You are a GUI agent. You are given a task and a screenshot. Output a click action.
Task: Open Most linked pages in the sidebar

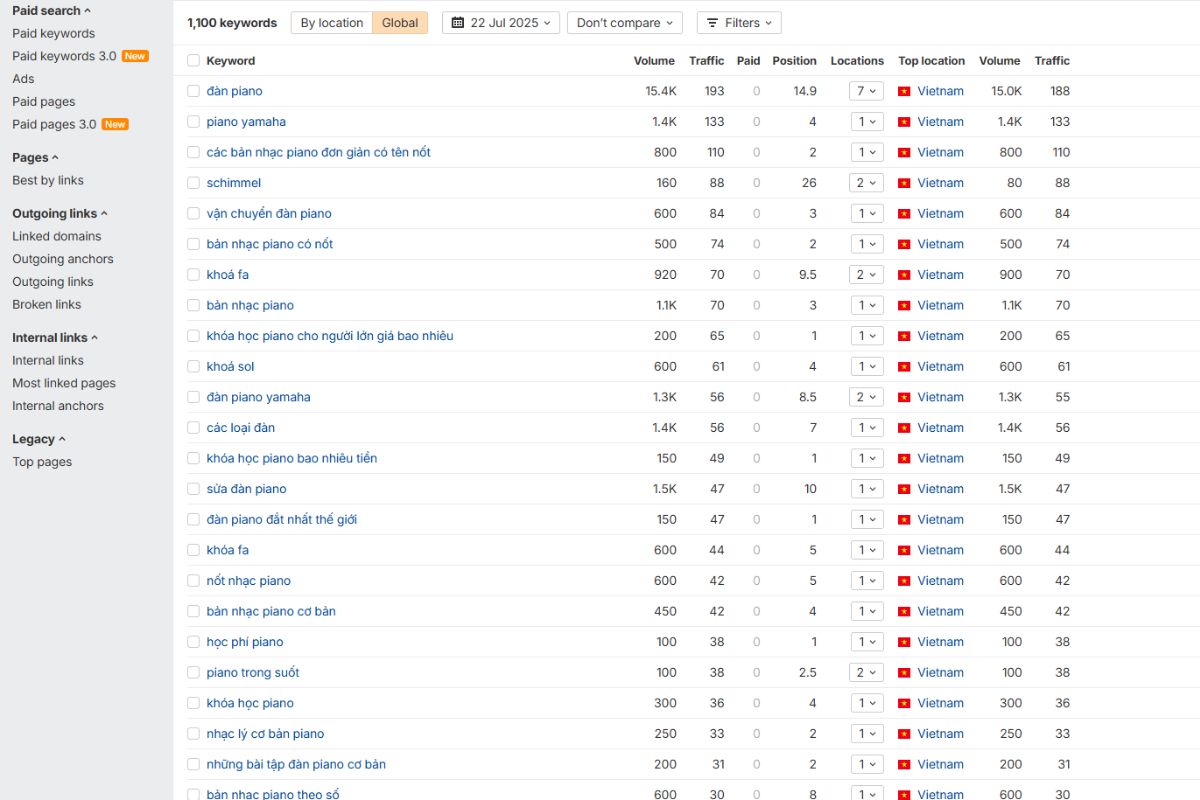coord(64,383)
